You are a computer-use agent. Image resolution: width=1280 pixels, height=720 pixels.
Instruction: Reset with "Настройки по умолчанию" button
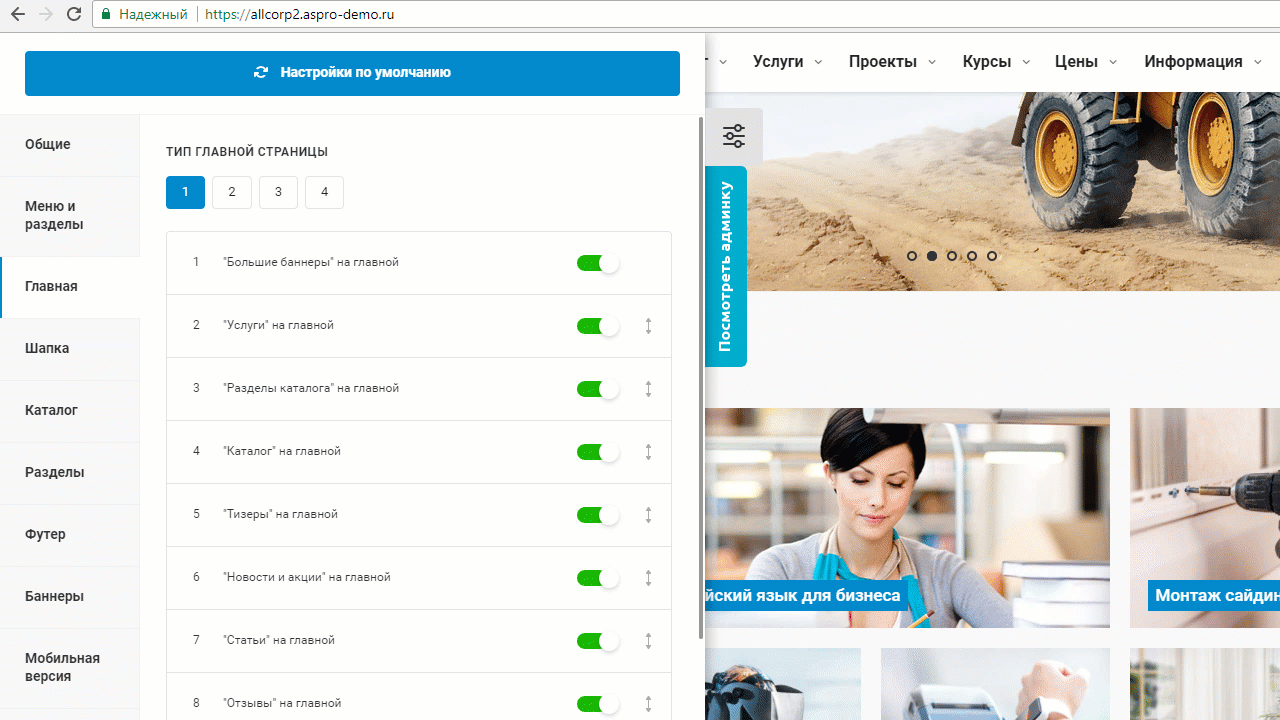click(352, 73)
